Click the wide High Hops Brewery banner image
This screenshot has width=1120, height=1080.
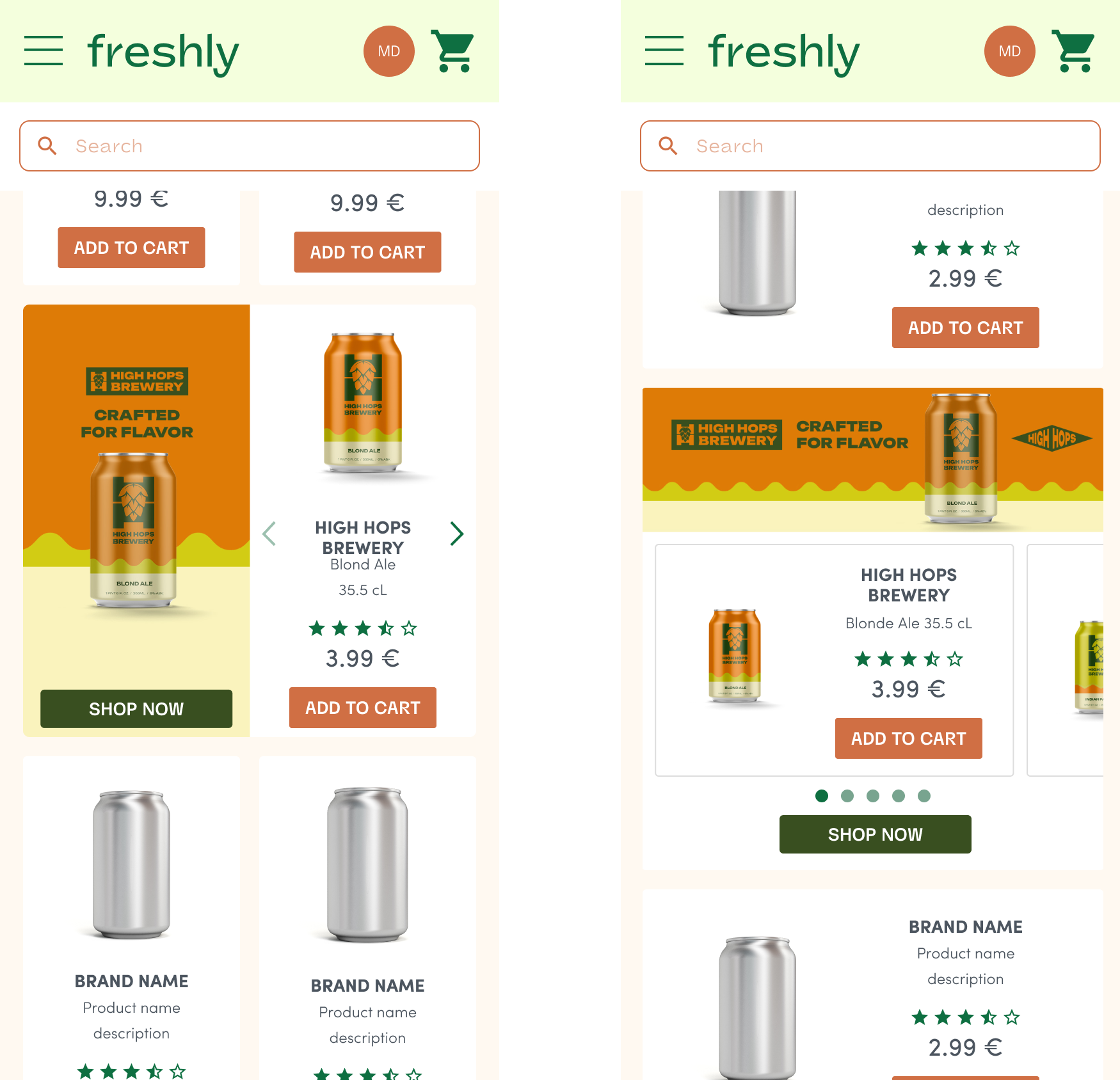[x=873, y=459]
